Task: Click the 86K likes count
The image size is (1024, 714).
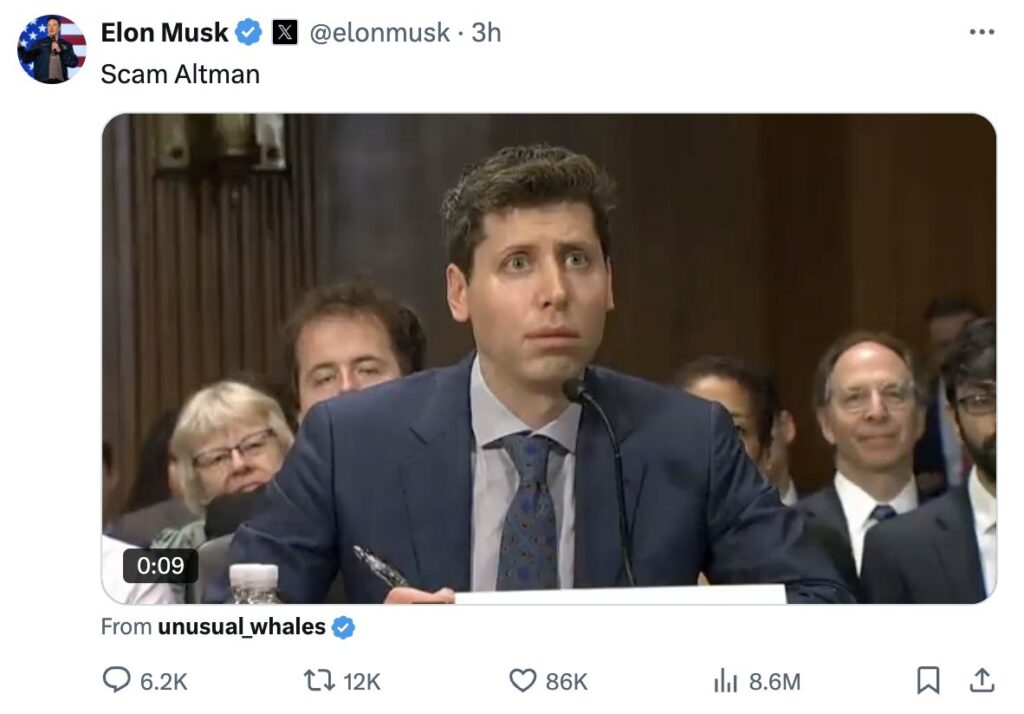Action: tap(567, 681)
